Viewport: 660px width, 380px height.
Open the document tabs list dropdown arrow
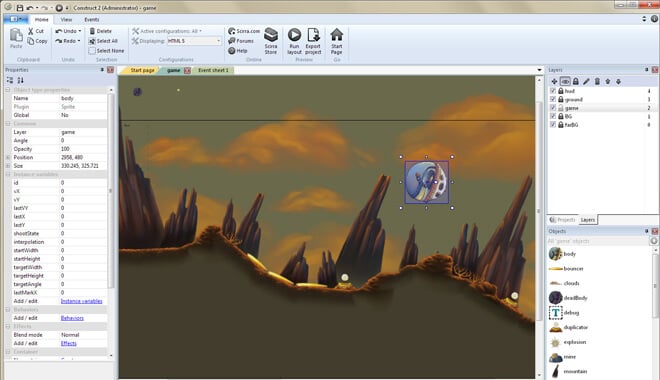(x=539, y=70)
